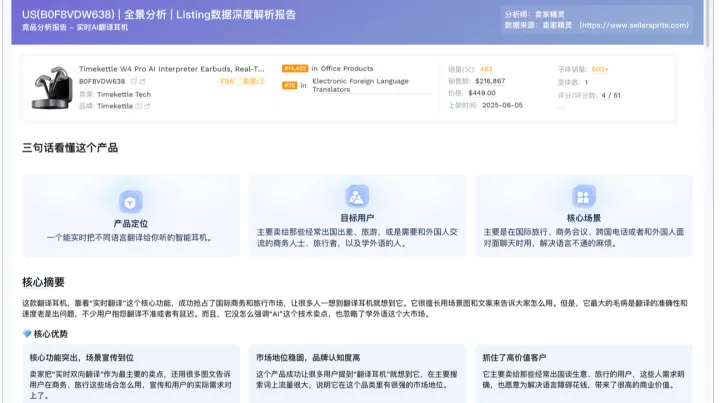
Task: Click the 市场地位稳固，品牌认知度高 card title
Action: (308, 358)
